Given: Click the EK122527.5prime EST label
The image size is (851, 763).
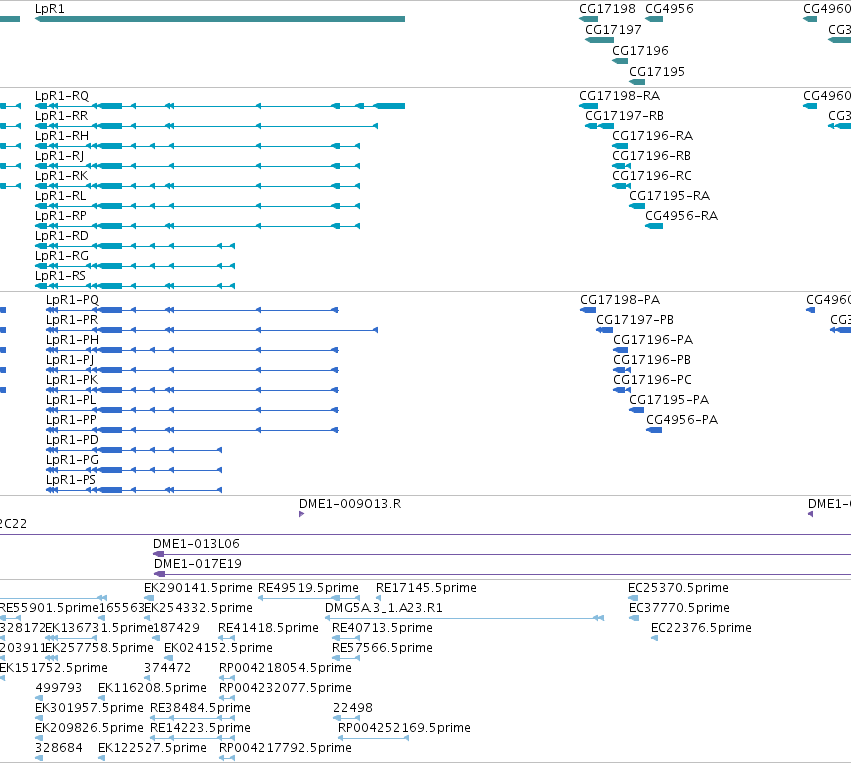Looking at the screenshot, I should pos(153,748).
